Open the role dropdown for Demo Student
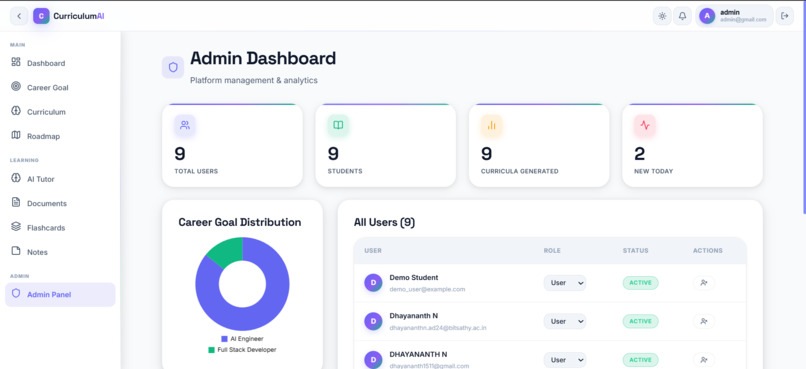Viewport: 806px width, 369px height. [565, 283]
